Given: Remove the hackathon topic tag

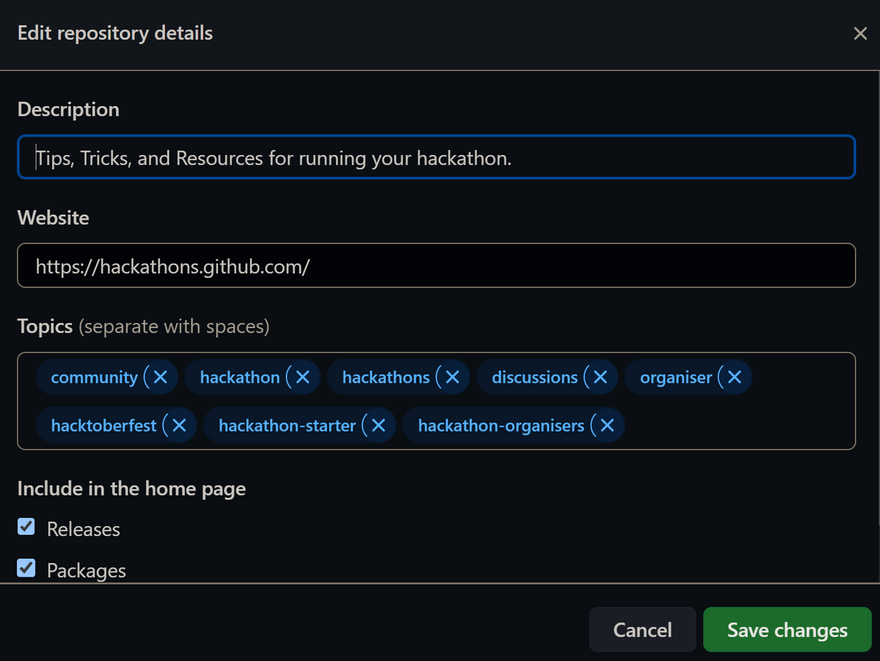Looking at the screenshot, I should point(302,377).
